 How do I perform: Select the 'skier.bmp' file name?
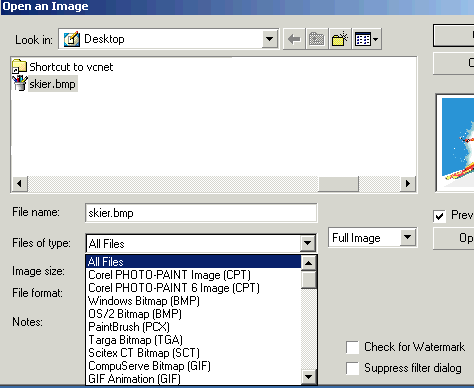(x=52, y=84)
